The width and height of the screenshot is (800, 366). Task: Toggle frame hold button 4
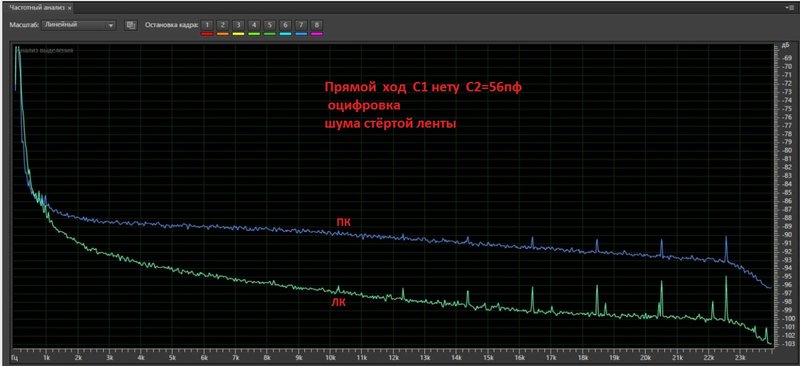[x=254, y=25]
